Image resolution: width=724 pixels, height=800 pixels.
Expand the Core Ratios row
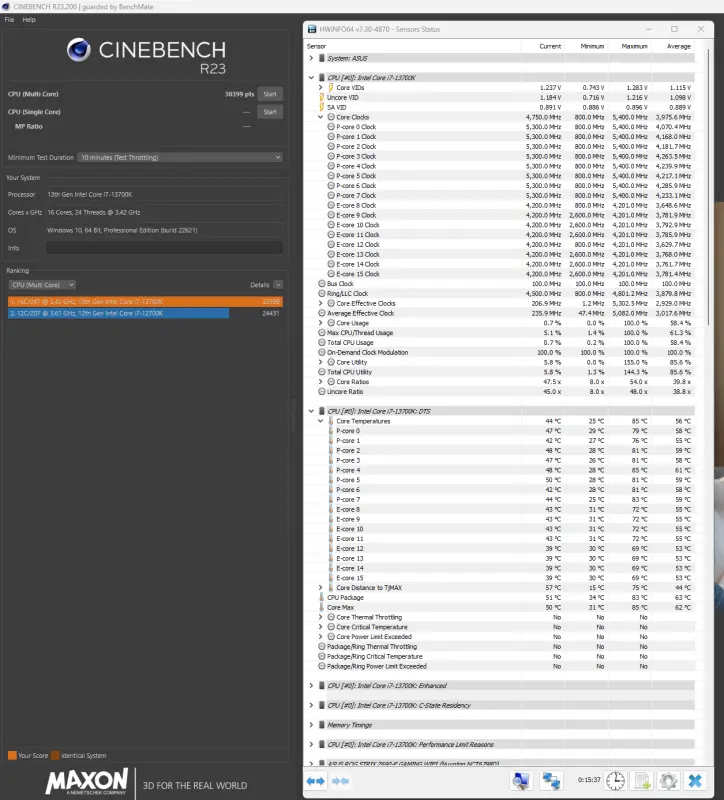point(320,382)
